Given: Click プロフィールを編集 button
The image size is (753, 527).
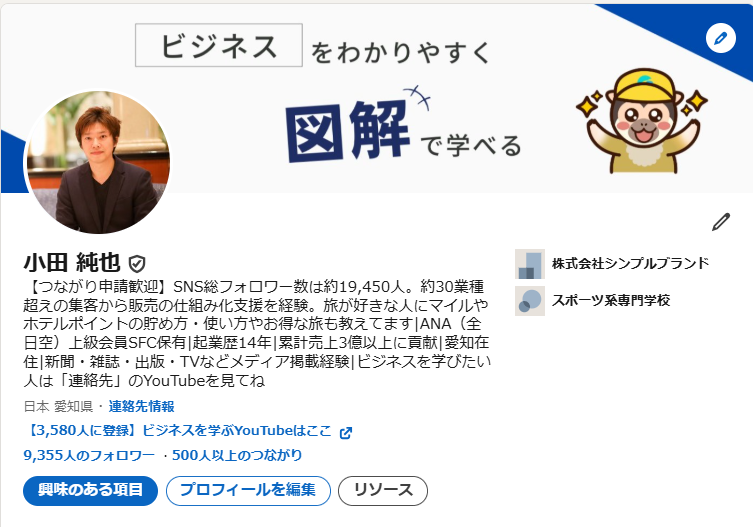Looking at the screenshot, I should click(248, 490).
